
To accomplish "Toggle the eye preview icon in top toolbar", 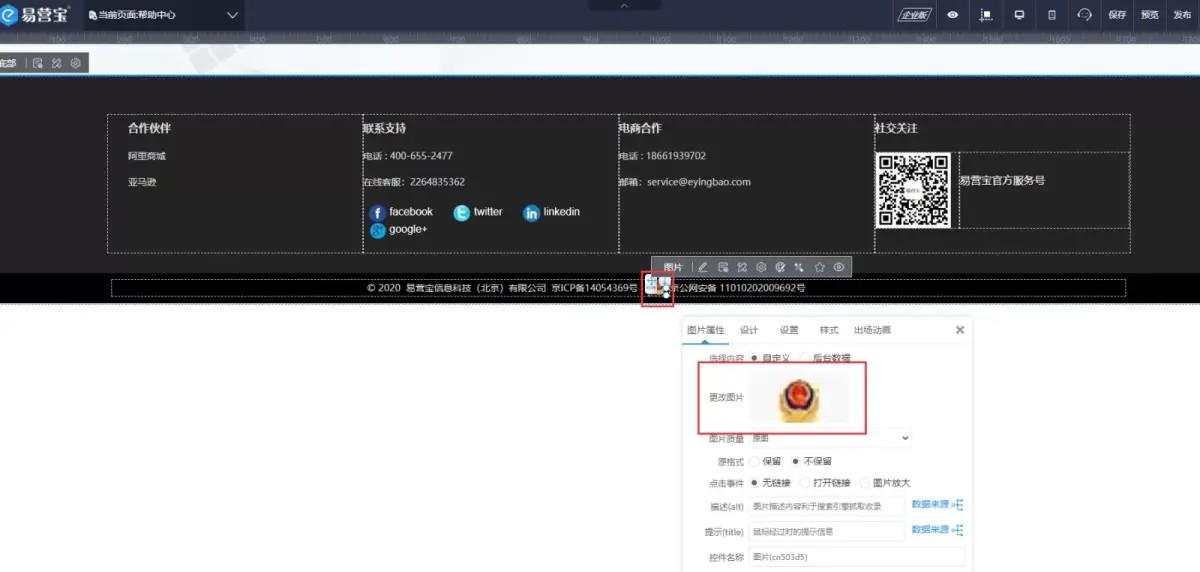I will [x=953, y=15].
